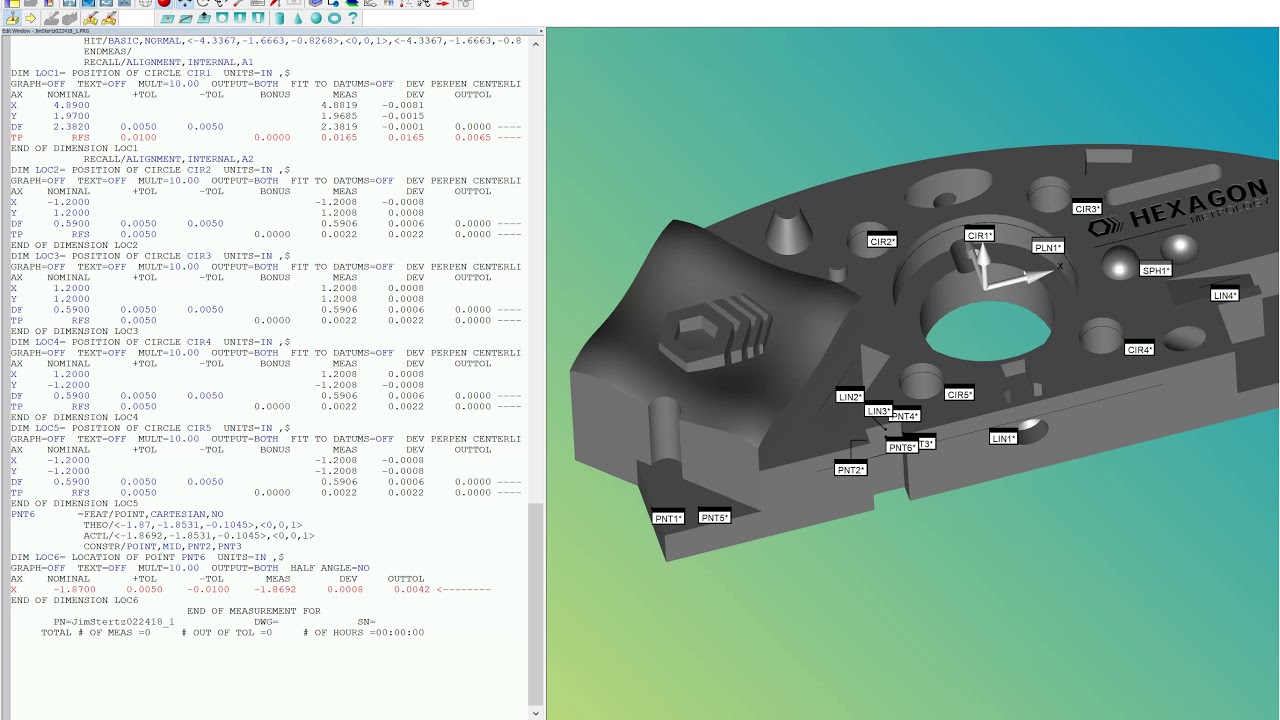
Task: Click the line 'DIM LOC1= POSITION OF CIRCLE CIR1'
Action: click(150, 73)
